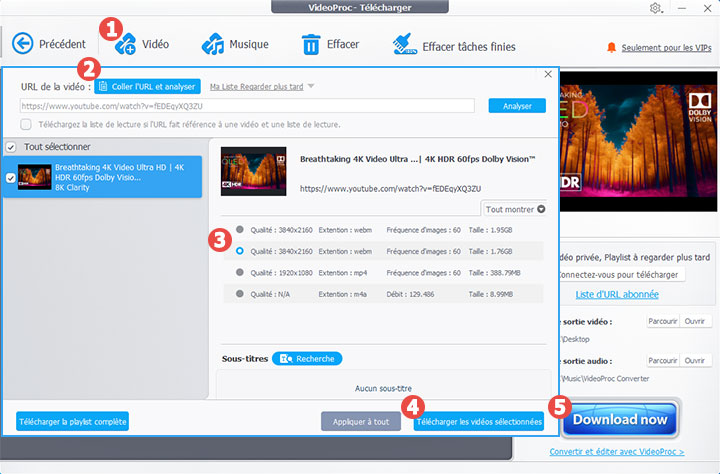Click Télécharger la playlist complète

tap(73, 422)
